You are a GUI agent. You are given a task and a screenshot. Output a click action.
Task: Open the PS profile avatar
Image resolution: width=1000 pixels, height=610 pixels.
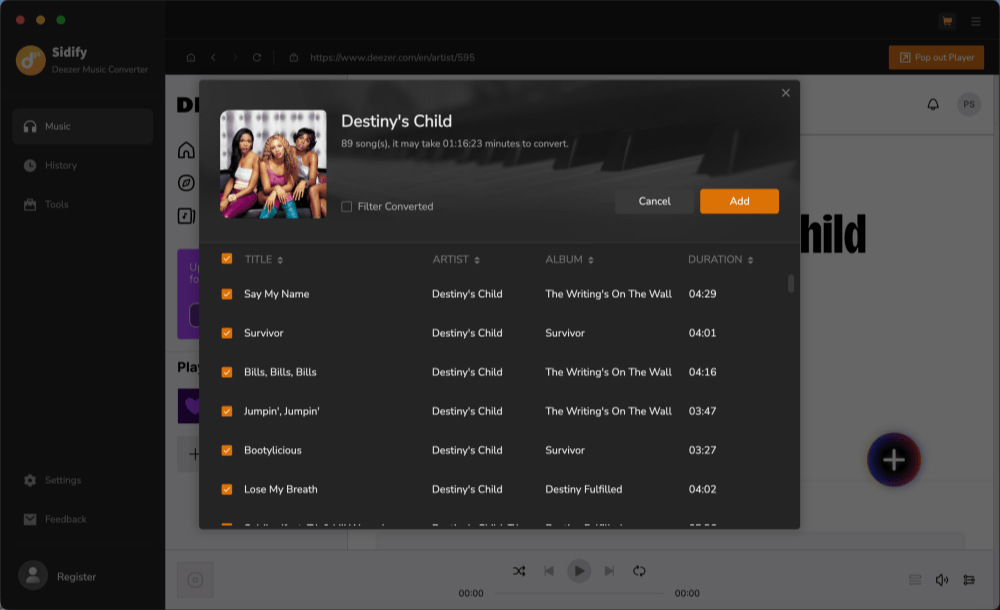coord(969,104)
